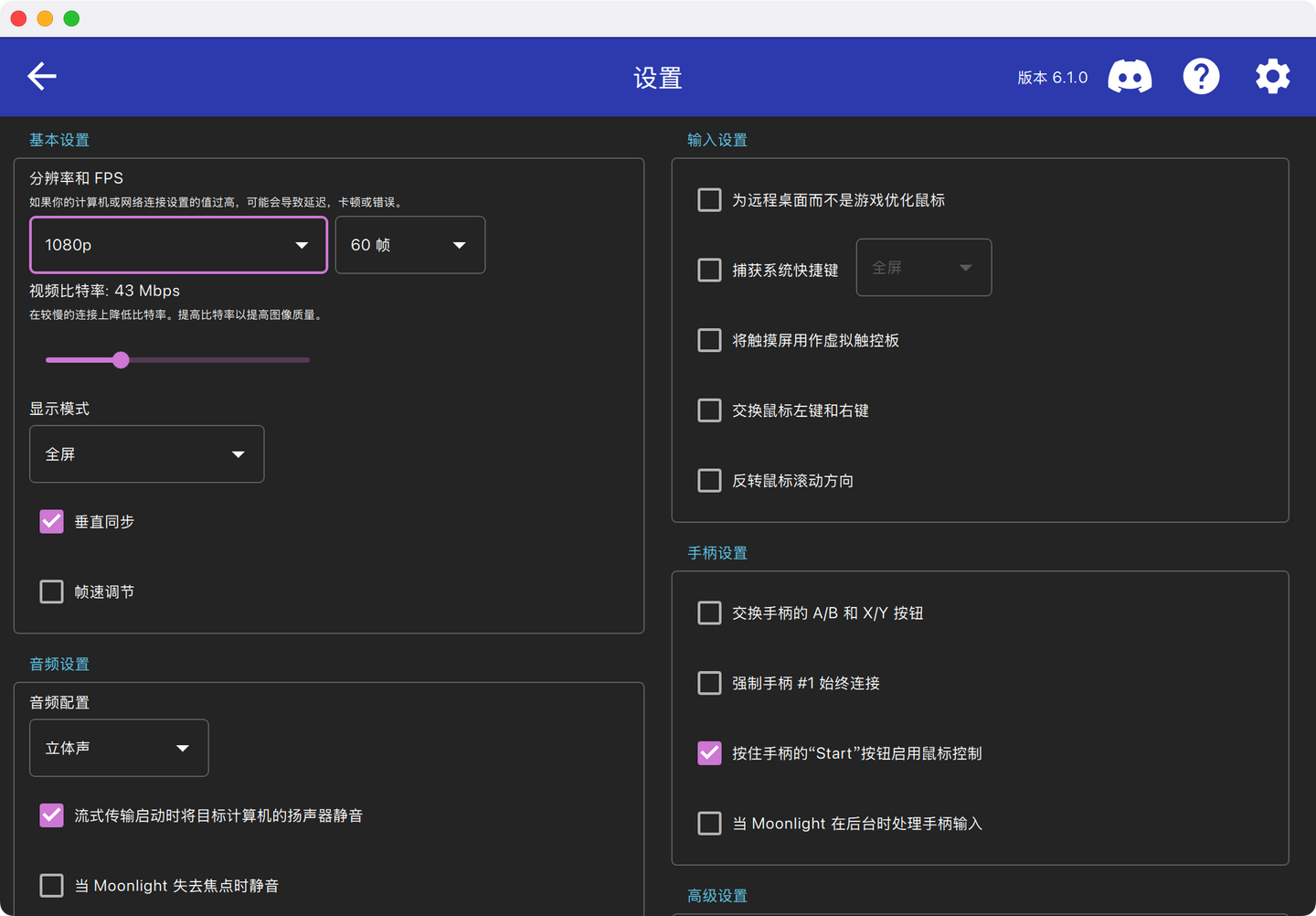Screen dimensions: 1316x916
Task: Click the 版本 6.1.0 version text
Action: tap(1053, 78)
